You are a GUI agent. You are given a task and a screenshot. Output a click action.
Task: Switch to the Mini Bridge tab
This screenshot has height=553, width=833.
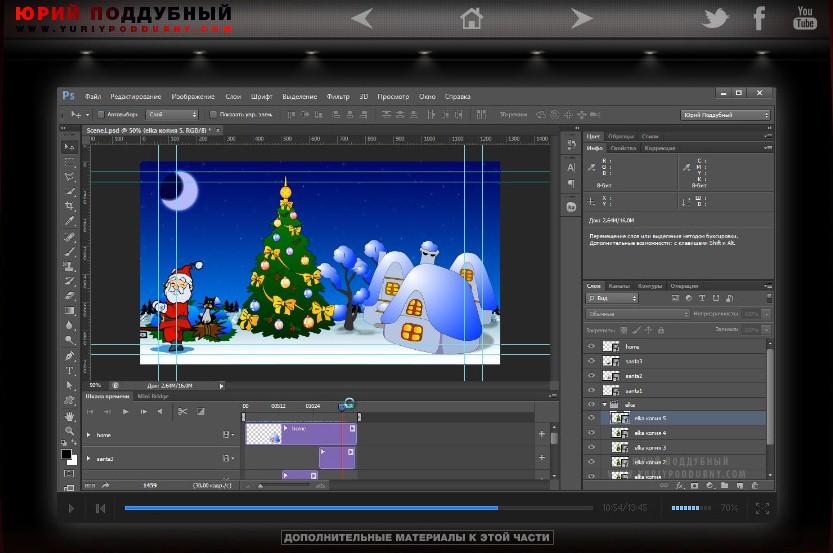(152, 397)
